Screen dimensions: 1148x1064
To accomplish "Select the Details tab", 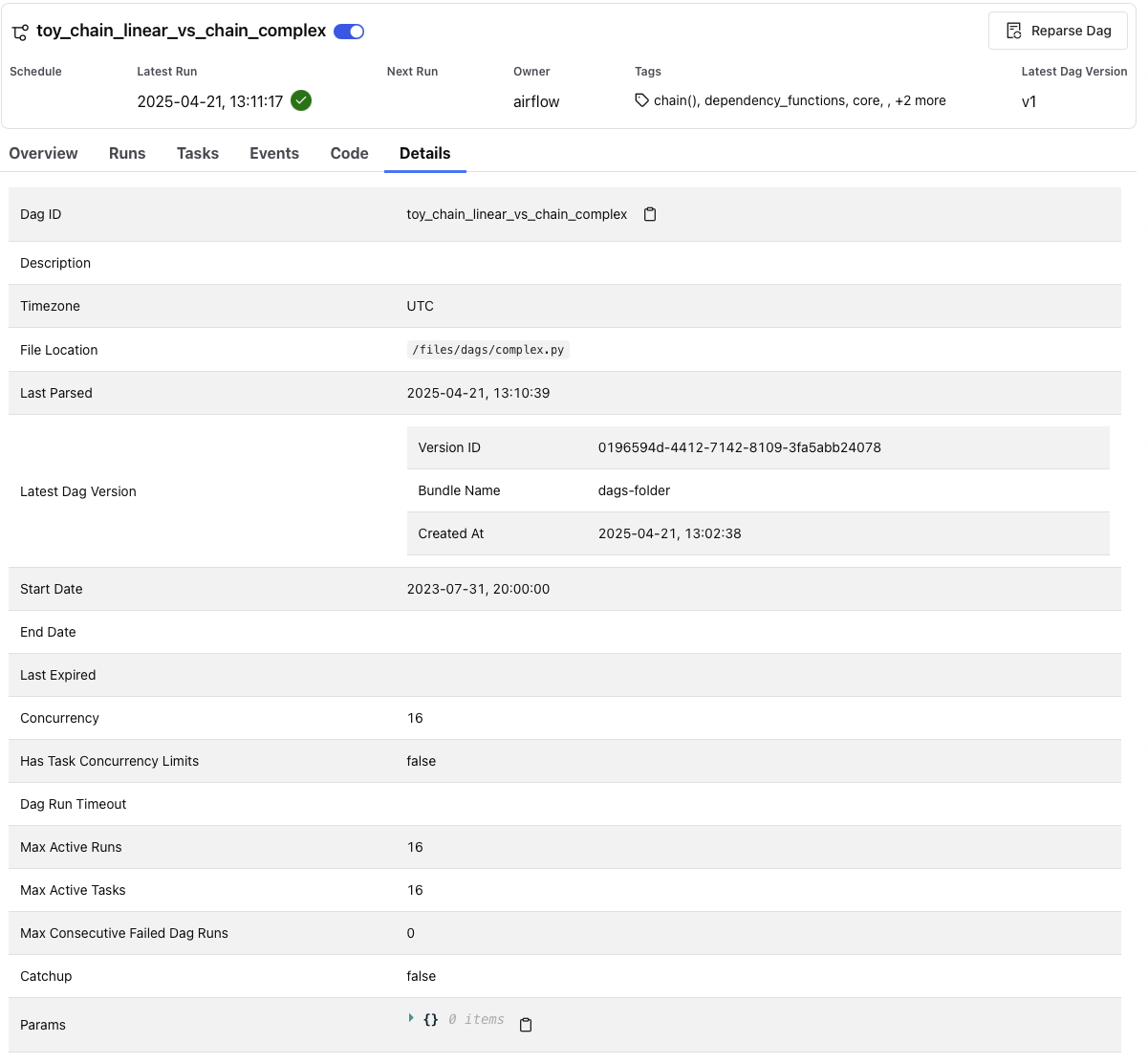I will (x=424, y=153).
